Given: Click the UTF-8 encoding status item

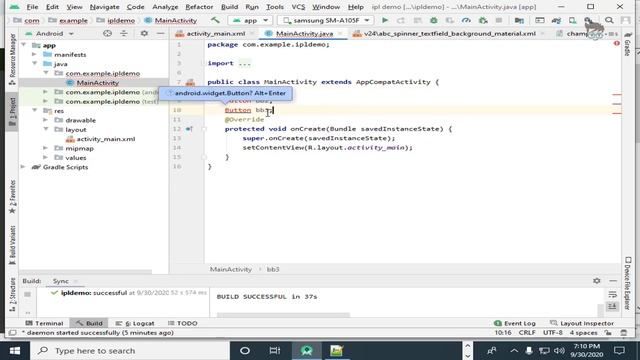Looking at the screenshot, I should click(x=553, y=333).
